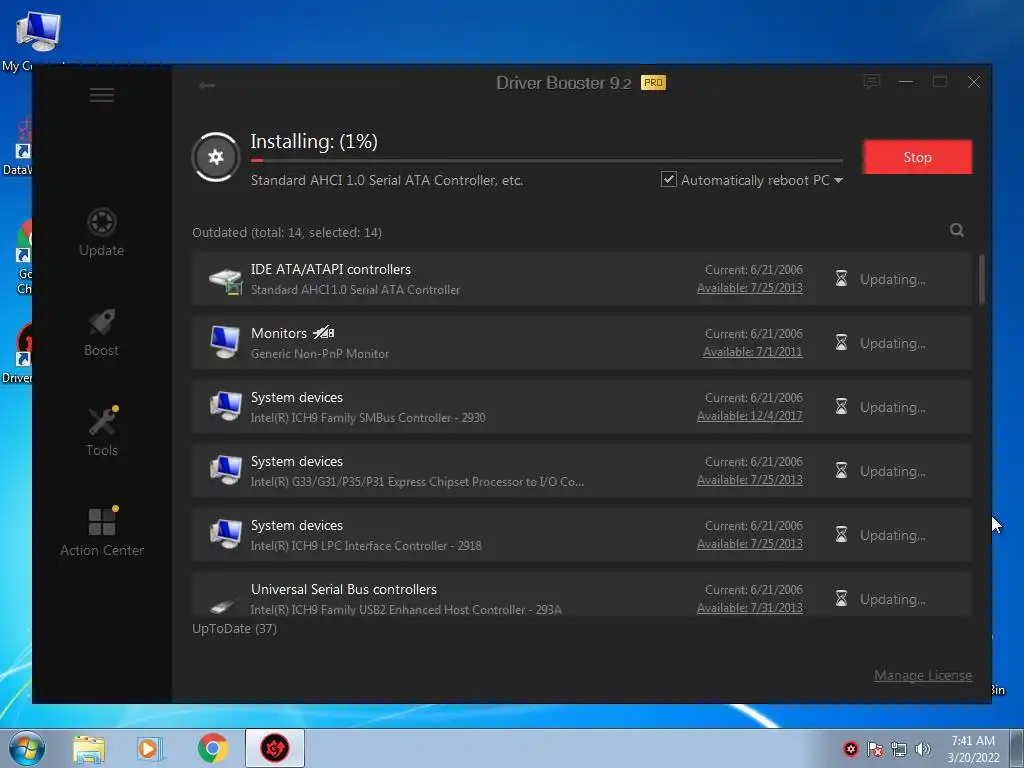The height and width of the screenshot is (768, 1024).
Task: Click the feedback chat icon in title bar
Action: pyautogui.click(x=872, y=82)
